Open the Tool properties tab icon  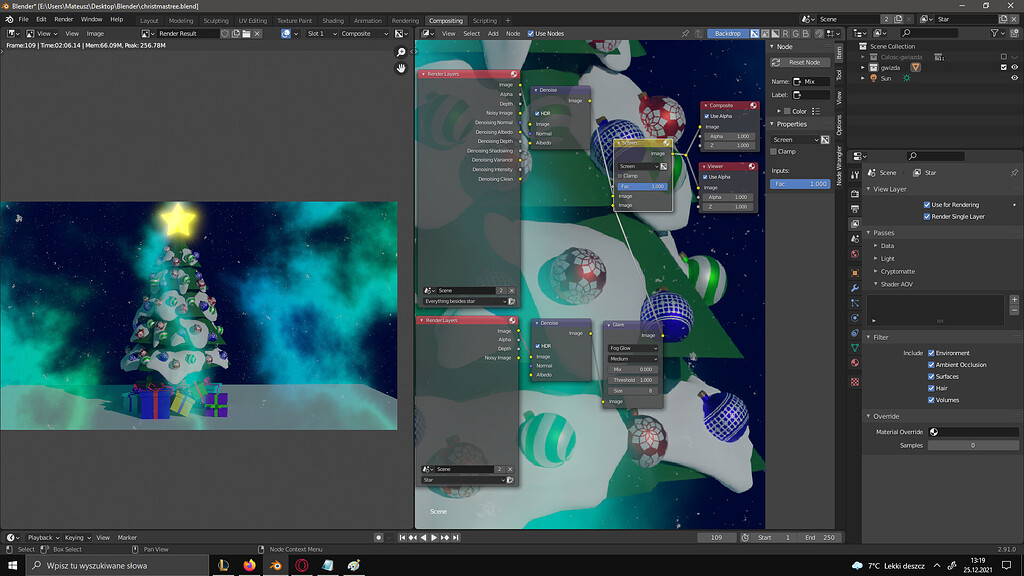[x=855, y=175]
